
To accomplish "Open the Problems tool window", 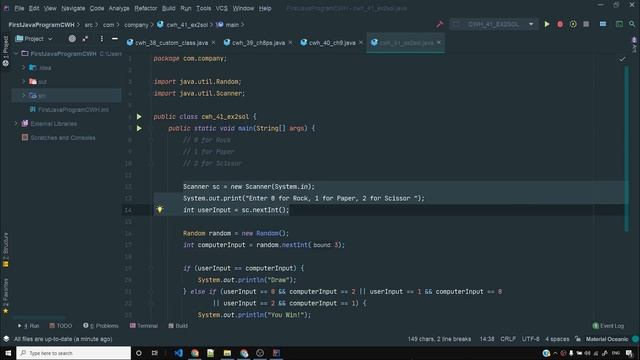I will click(x=100, y=326).
